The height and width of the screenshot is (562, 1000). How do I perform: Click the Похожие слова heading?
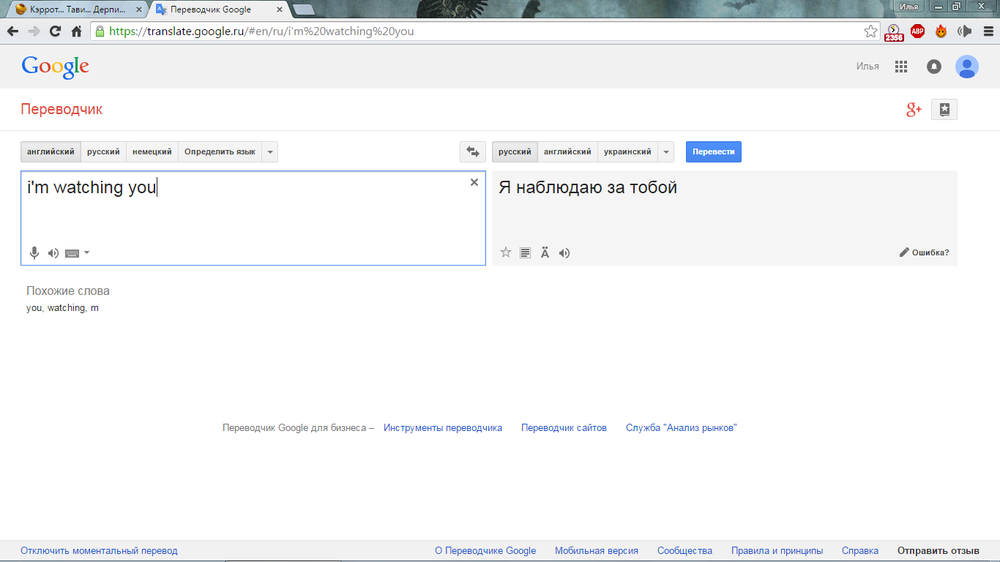tap(68, 291)
